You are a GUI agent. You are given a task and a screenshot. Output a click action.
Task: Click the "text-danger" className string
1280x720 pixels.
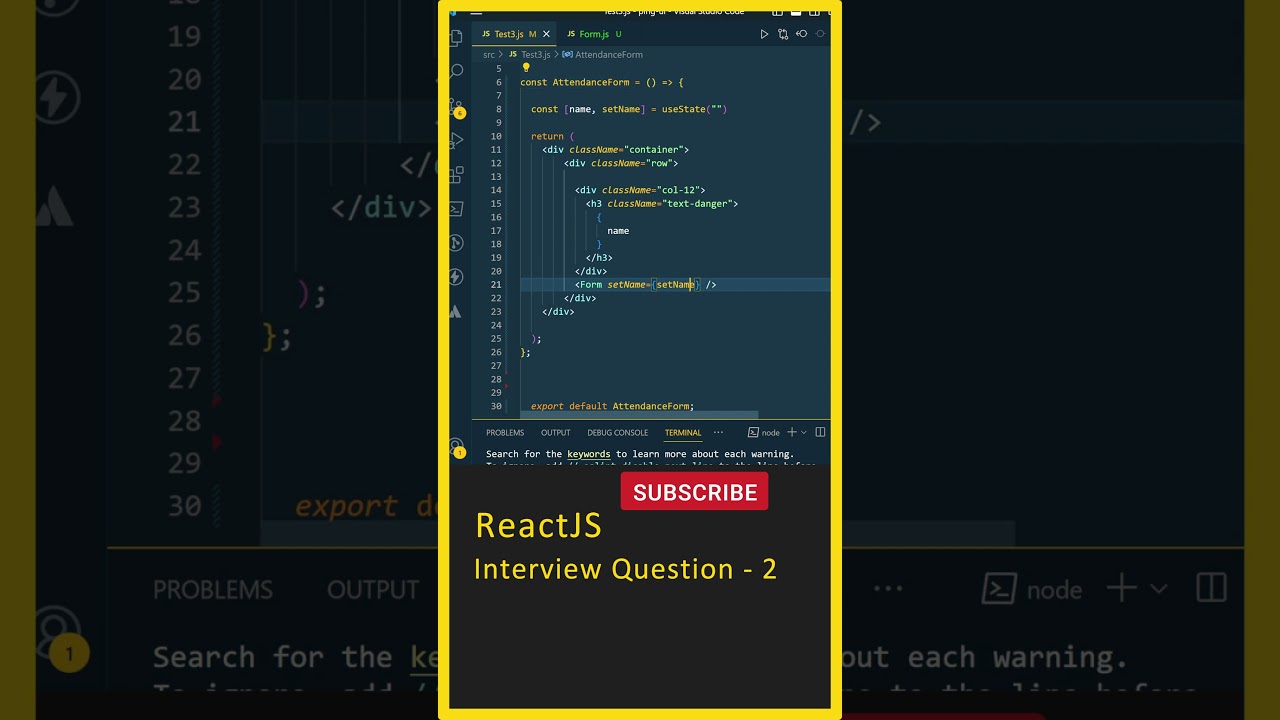point(699,204)
